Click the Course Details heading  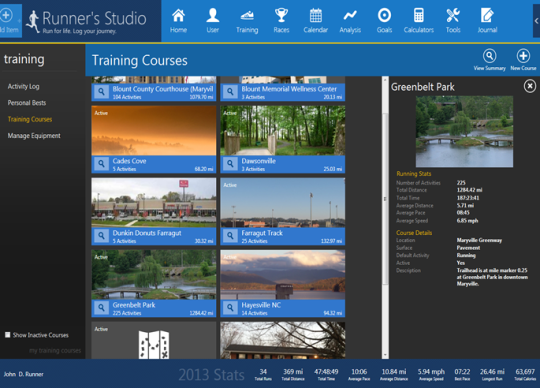(x=414, y=233)
